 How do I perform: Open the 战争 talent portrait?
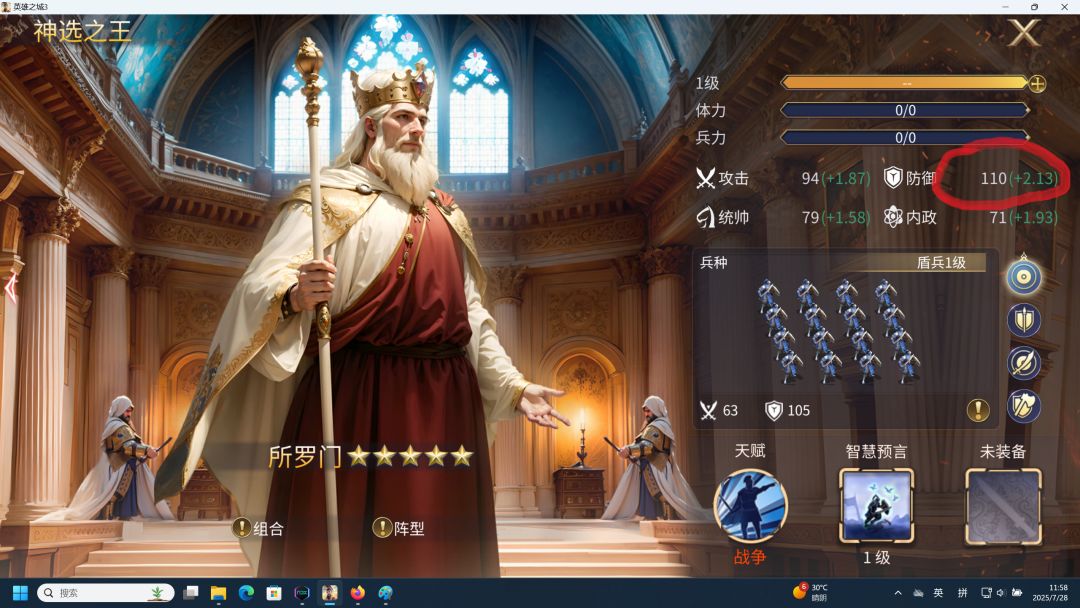[750, 507]
